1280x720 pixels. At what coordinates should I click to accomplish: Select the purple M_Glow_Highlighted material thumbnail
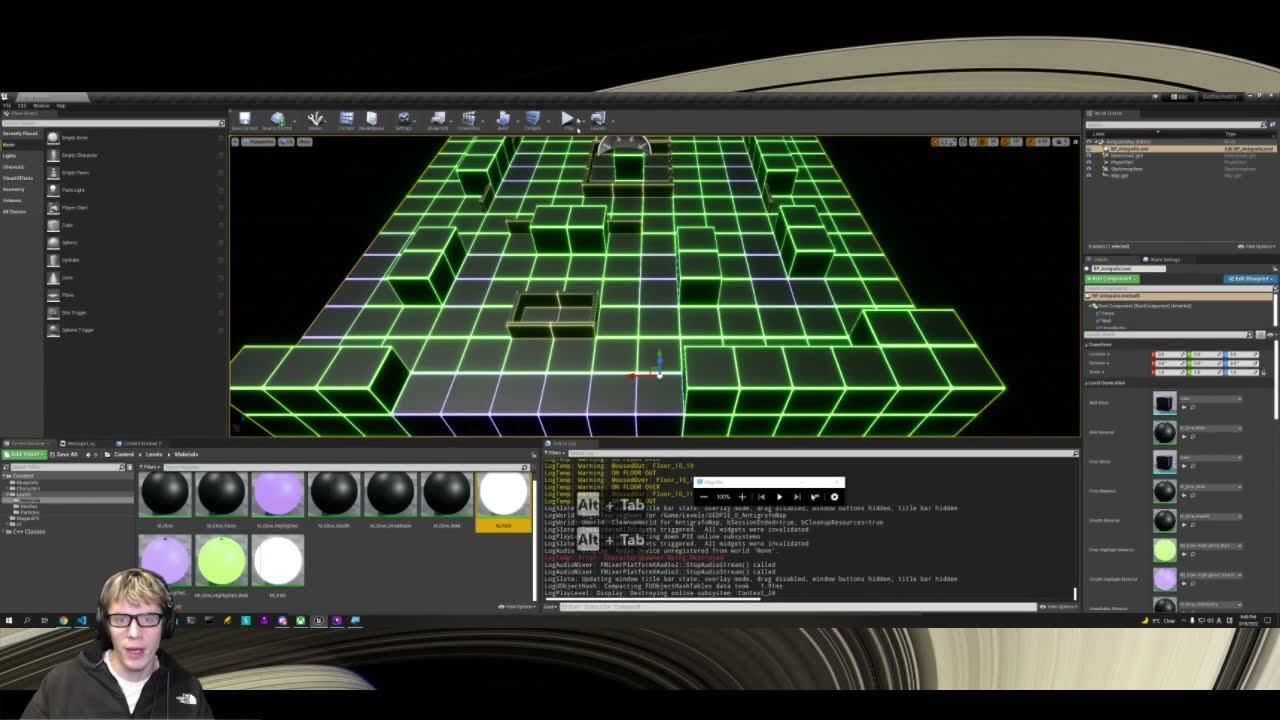pos(278,493)
